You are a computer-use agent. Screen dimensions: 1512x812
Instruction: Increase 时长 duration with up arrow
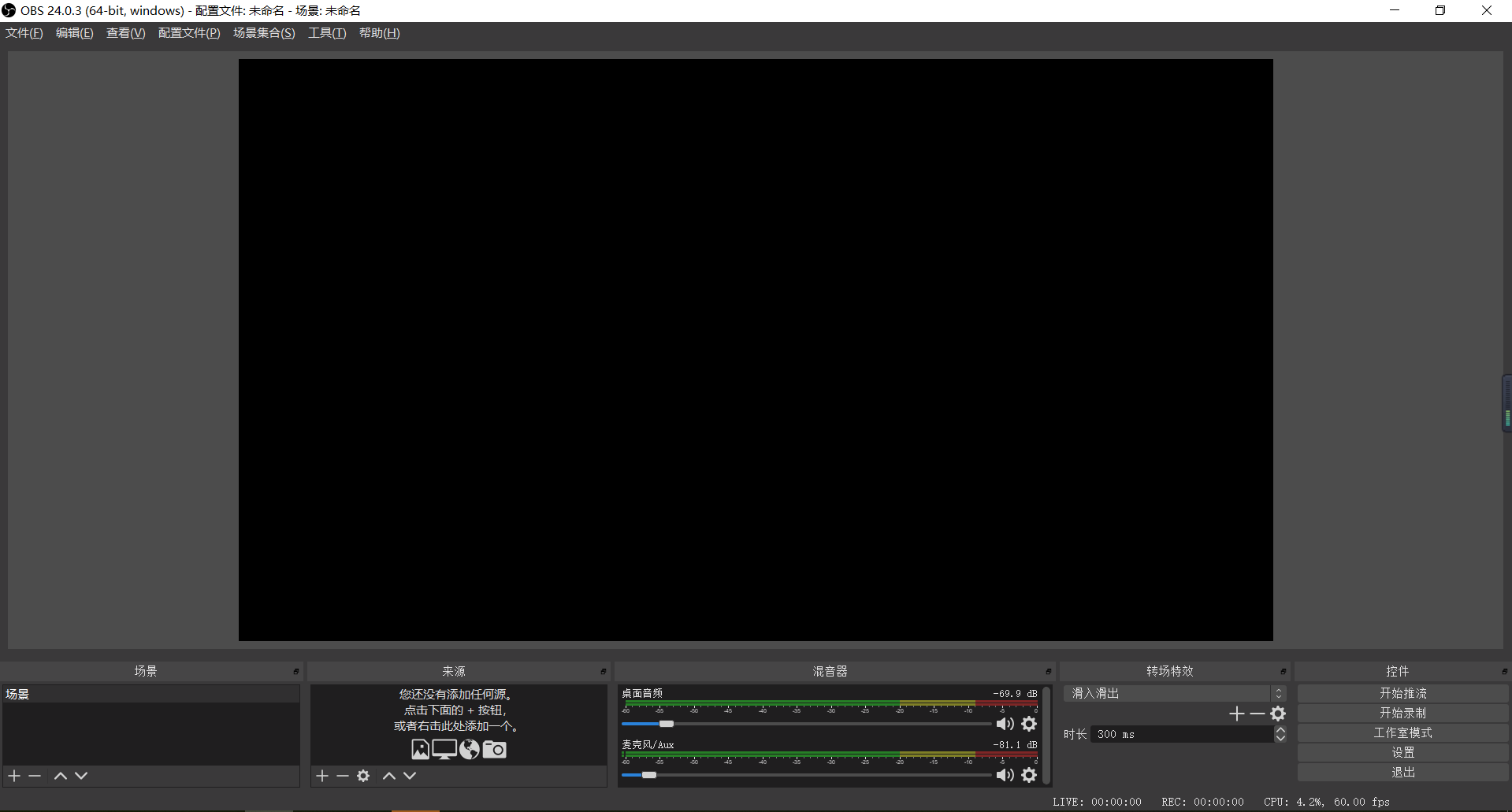pos(1281,729)
